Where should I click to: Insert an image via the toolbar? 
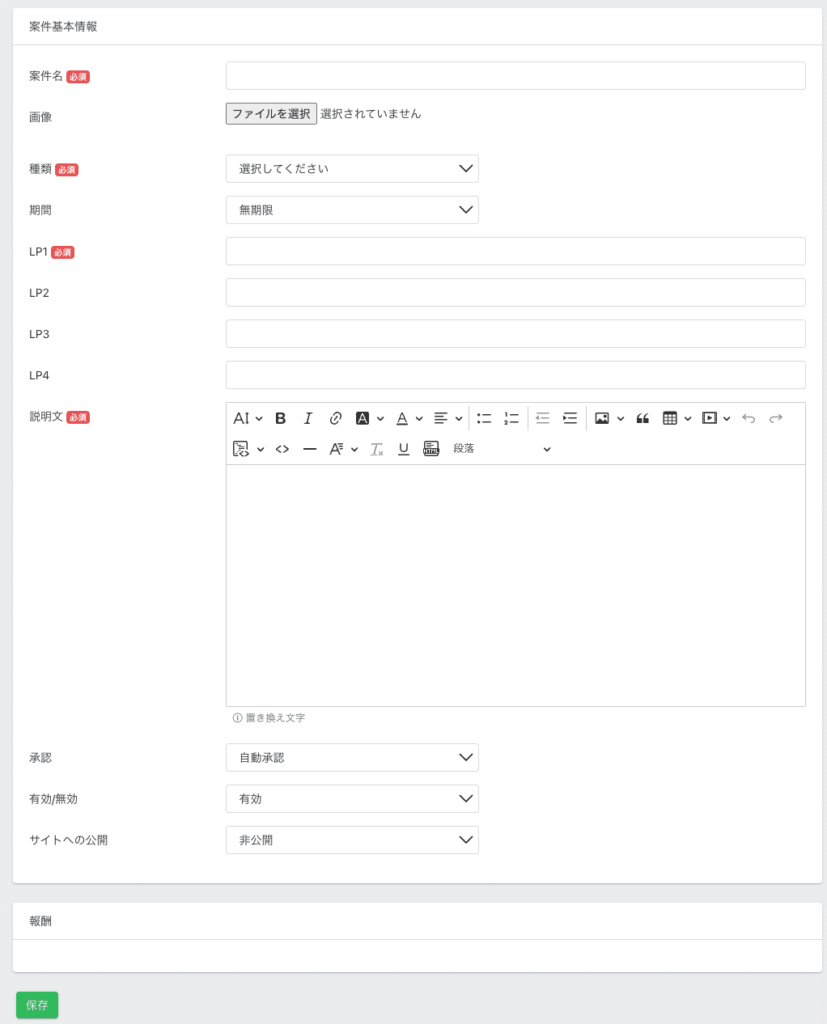602,419
